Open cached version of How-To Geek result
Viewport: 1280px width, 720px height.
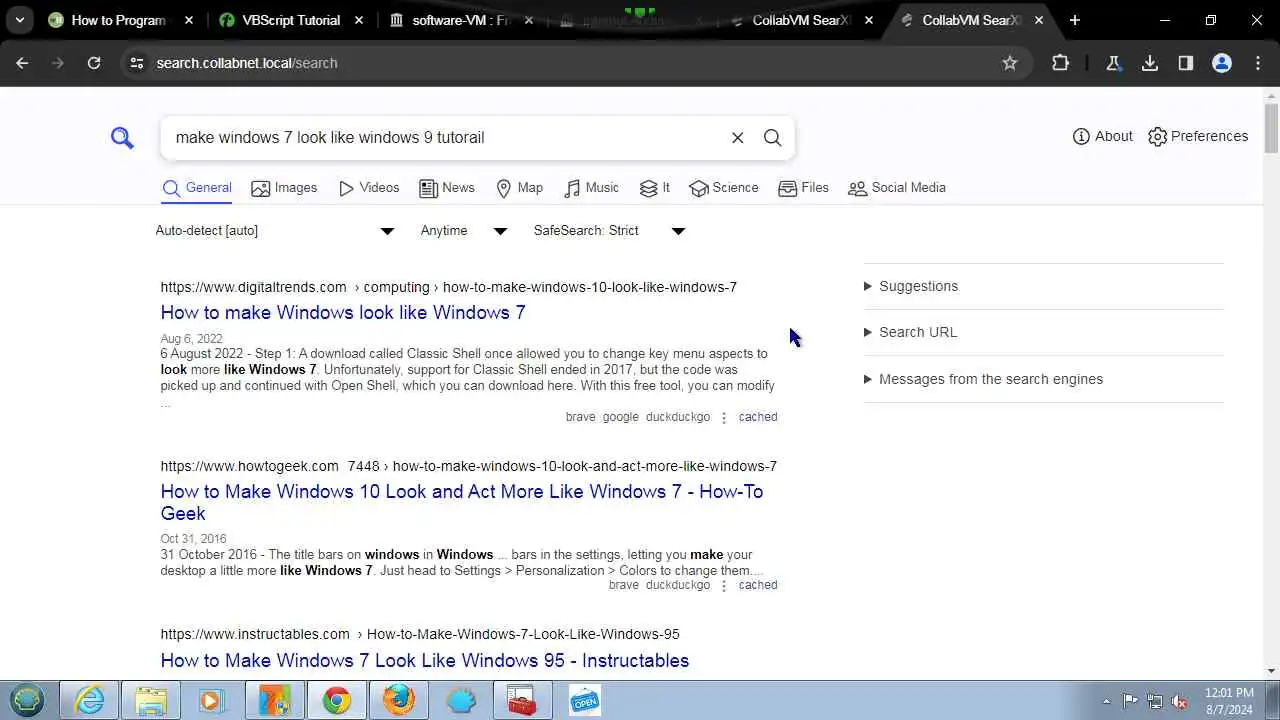(x=758, y=585)
